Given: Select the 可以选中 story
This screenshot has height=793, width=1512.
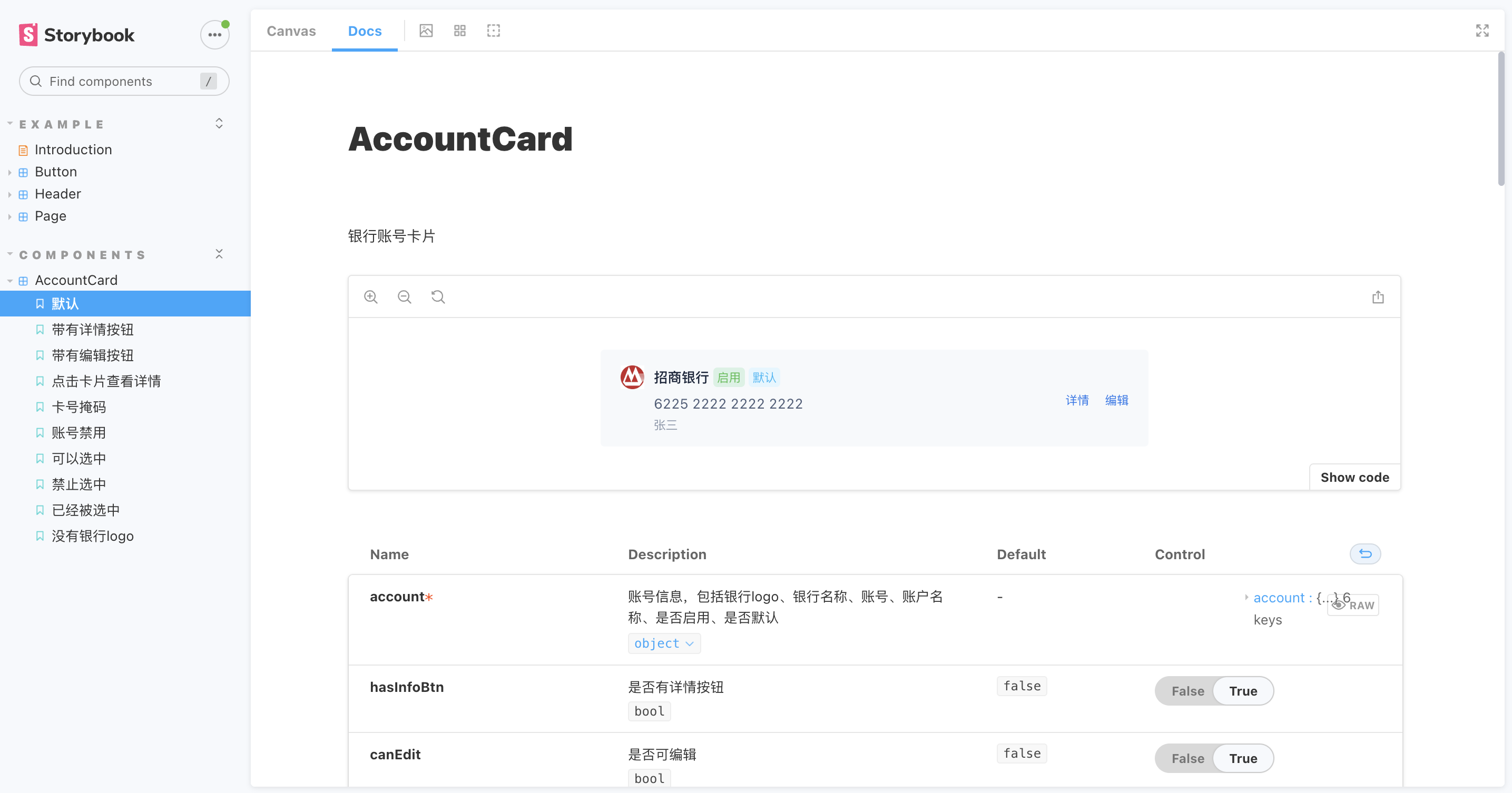Looking at the screenshot, I should 78,459.
